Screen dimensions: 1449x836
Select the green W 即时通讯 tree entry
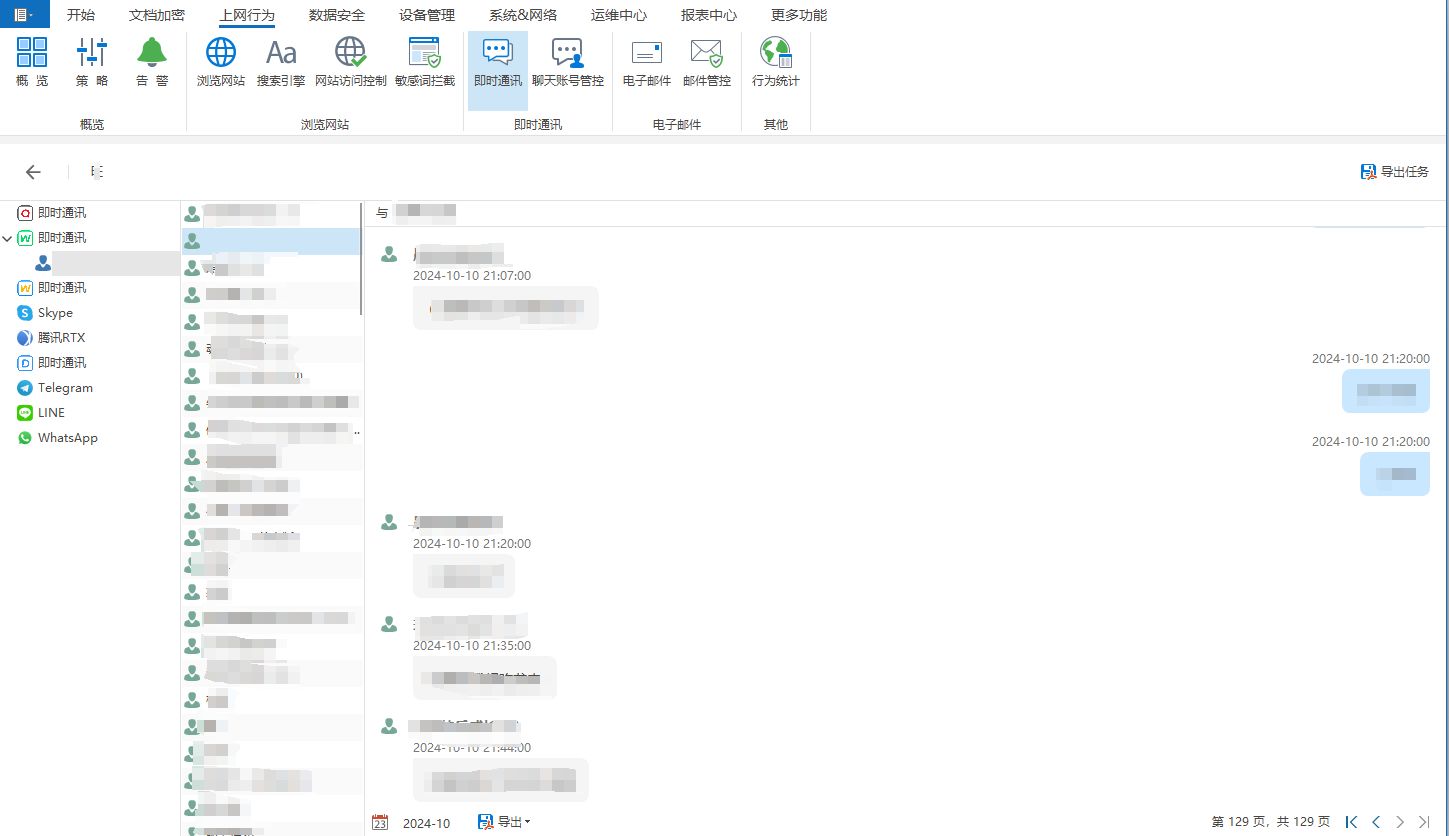[53, 237]
